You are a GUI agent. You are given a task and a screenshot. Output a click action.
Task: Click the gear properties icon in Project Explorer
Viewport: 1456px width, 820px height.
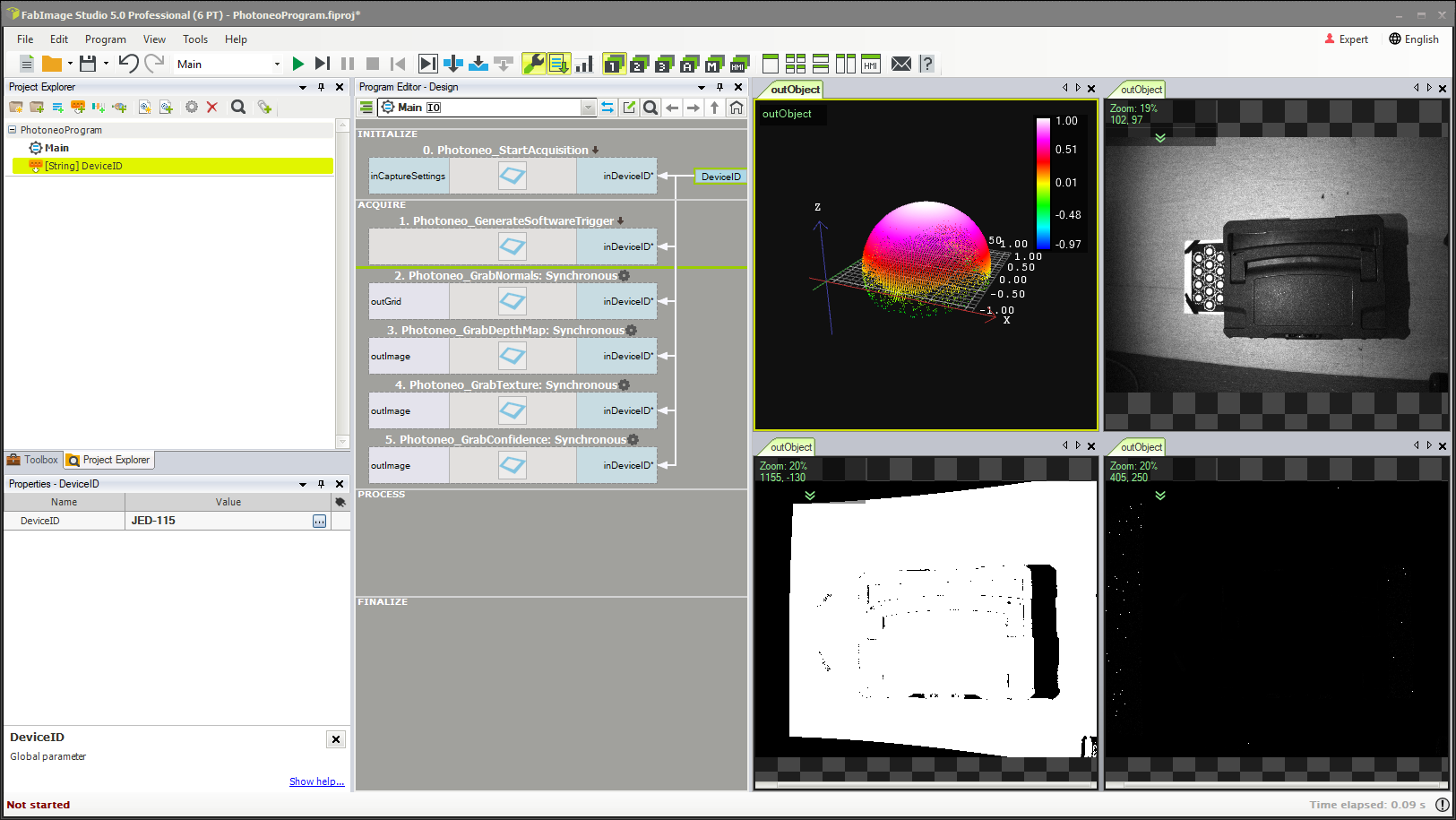click(x=191, y=107)
